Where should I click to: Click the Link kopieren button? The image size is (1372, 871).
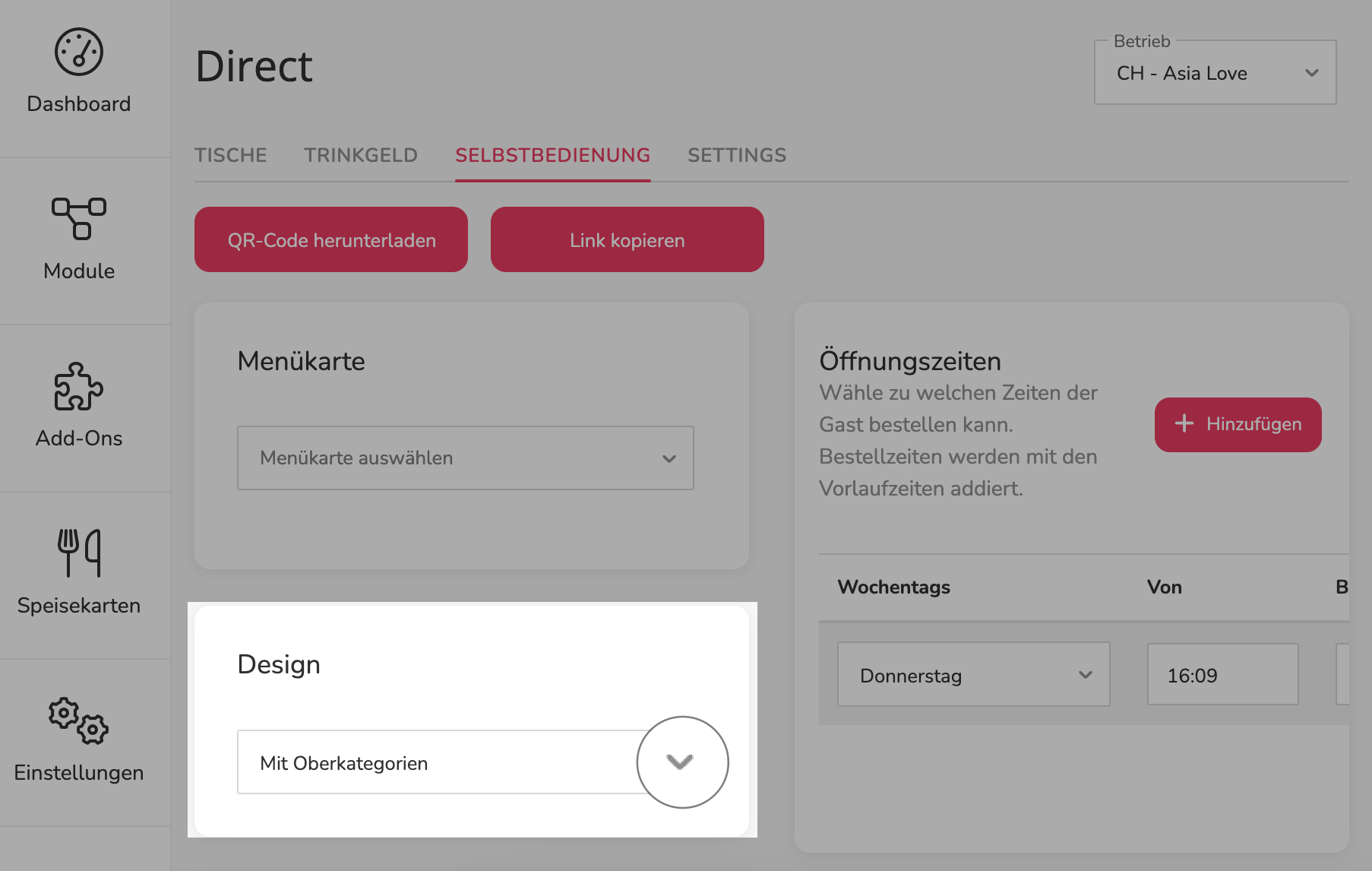point(628,239)
